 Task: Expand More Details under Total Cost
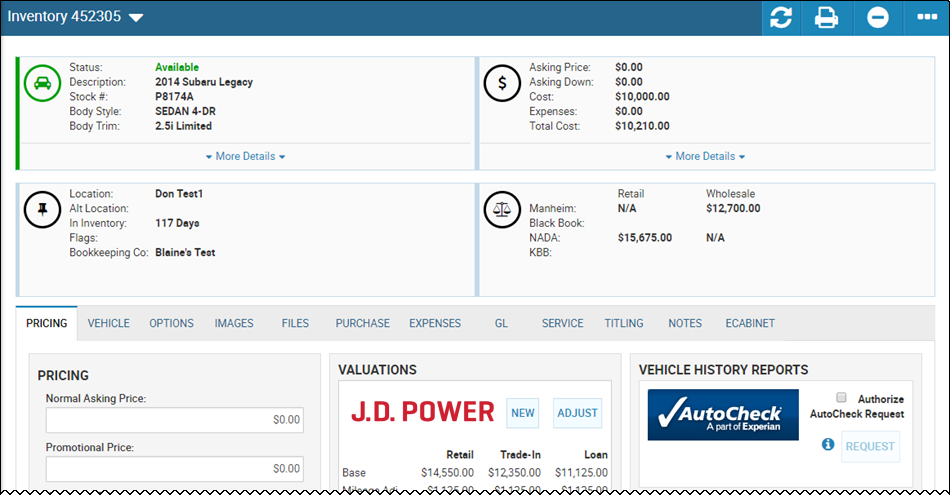705,156
